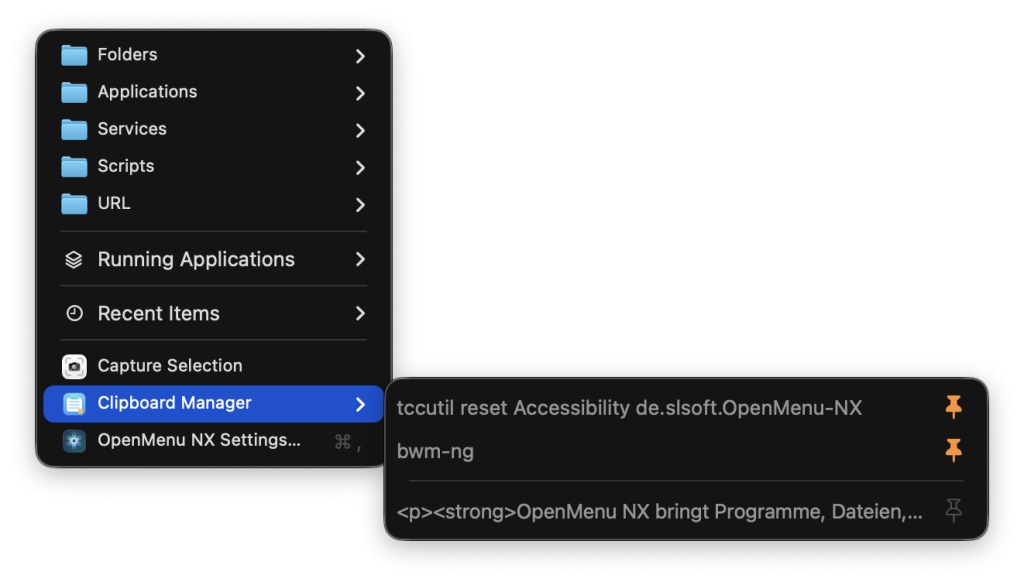Pin the OpenMenu NX bringt Programme clip
The height and width of the screenshot is (582, 1024).
953,510
